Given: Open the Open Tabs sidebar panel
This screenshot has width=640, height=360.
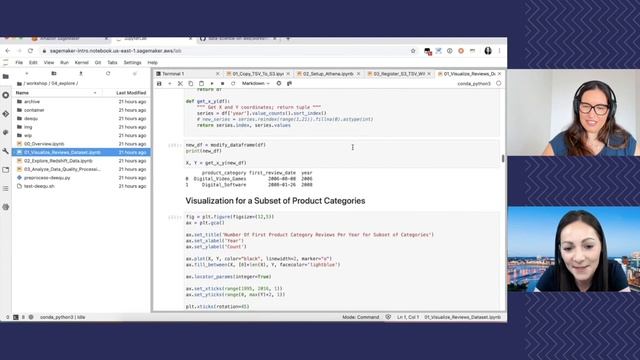Looking at the screenshot, I should 5,170.
